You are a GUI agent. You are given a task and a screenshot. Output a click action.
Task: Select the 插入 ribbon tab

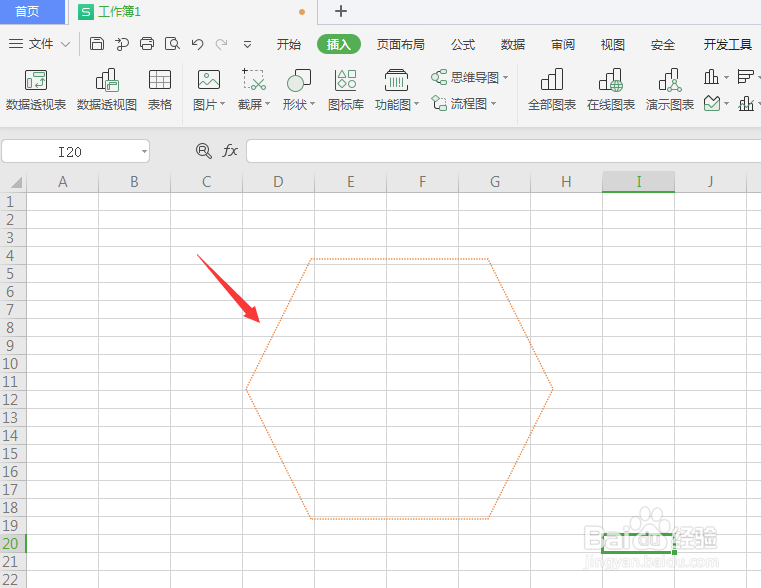point(339,45)
